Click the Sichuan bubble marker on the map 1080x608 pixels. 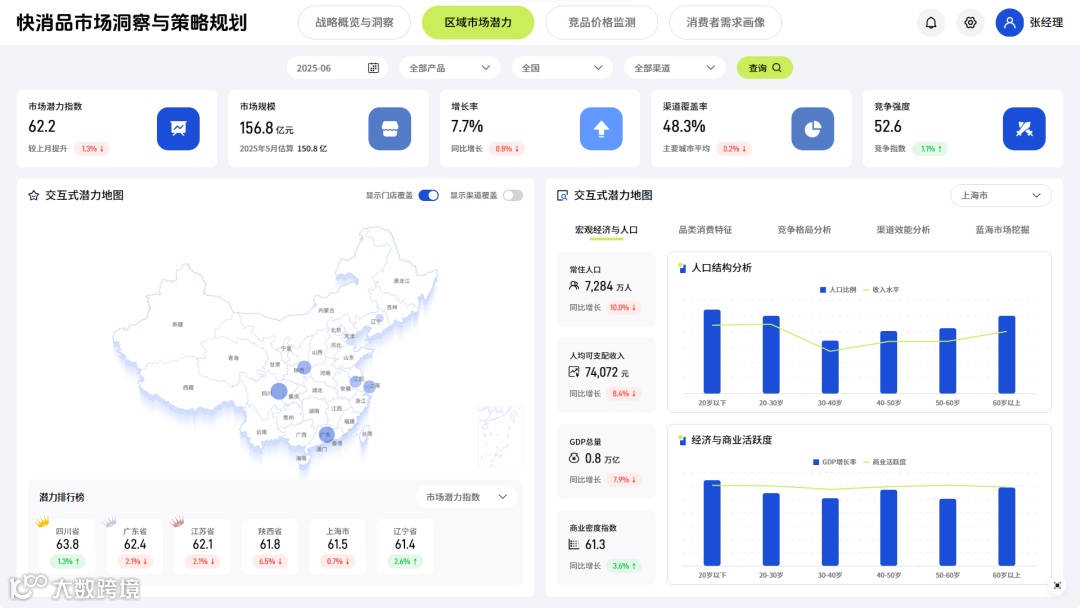[279, 391]
